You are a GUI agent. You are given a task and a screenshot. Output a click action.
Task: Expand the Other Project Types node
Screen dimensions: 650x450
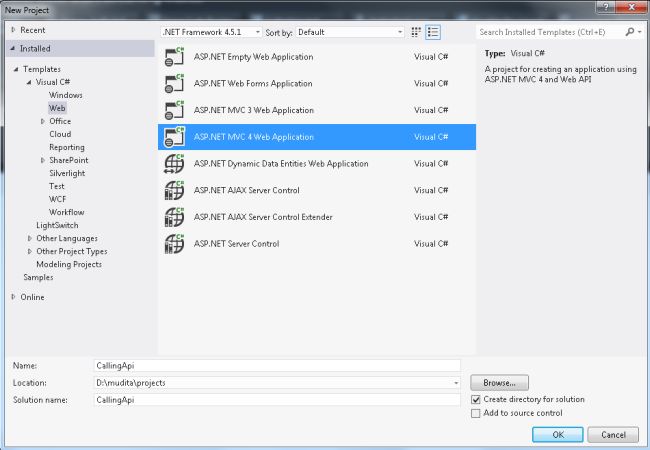(29, 251)
